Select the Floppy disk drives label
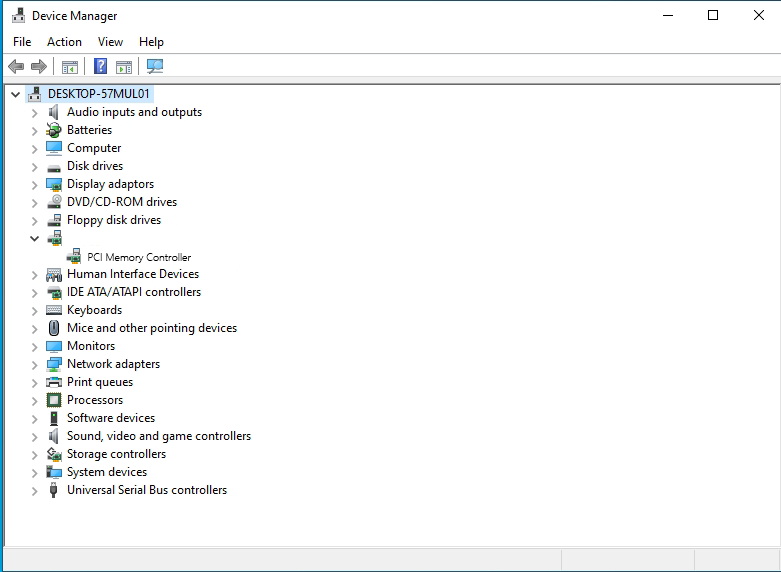781x572 pixels. 114,220
